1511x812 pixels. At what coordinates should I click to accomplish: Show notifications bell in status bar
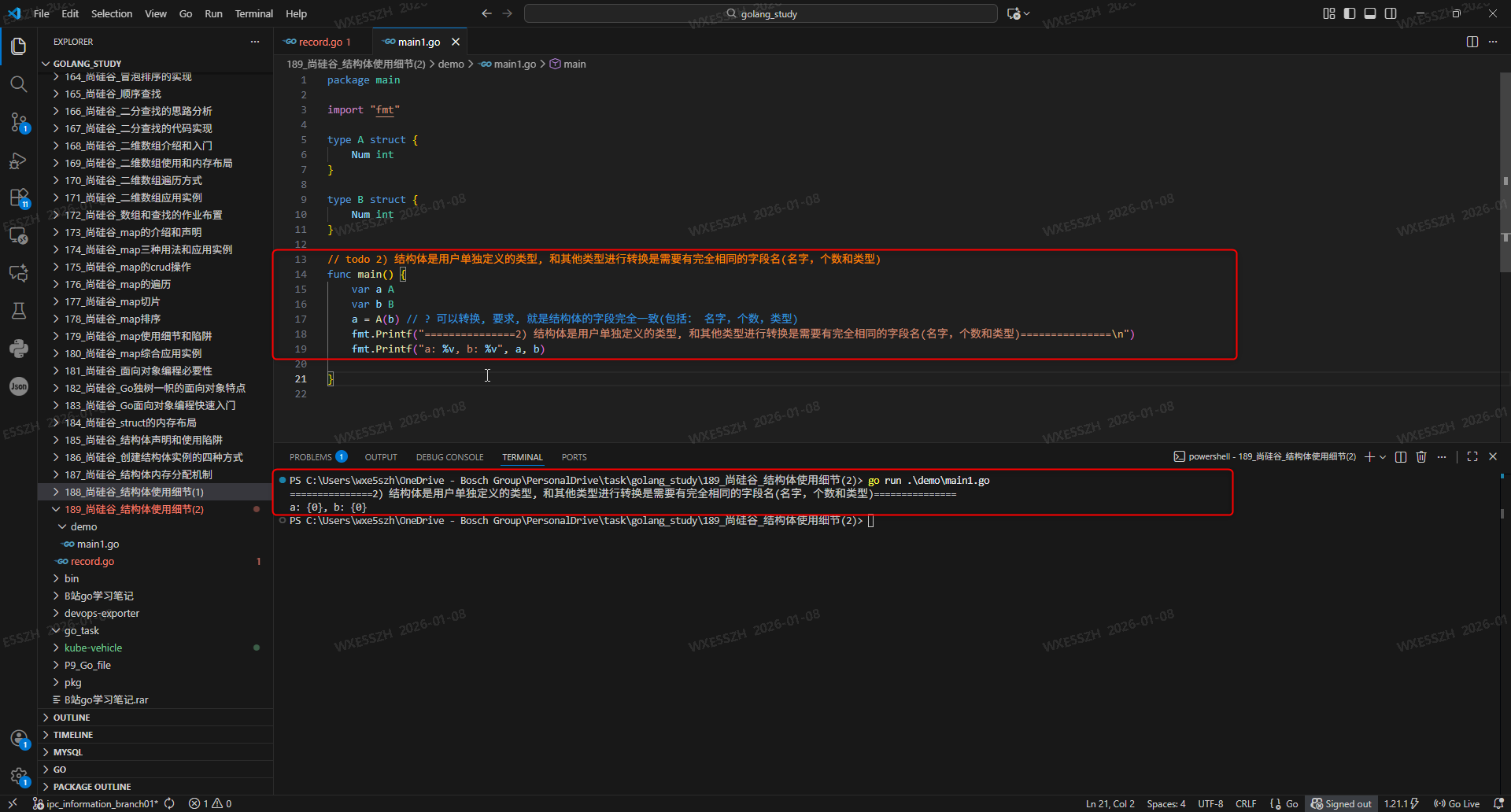click(x=1498, y=803)
